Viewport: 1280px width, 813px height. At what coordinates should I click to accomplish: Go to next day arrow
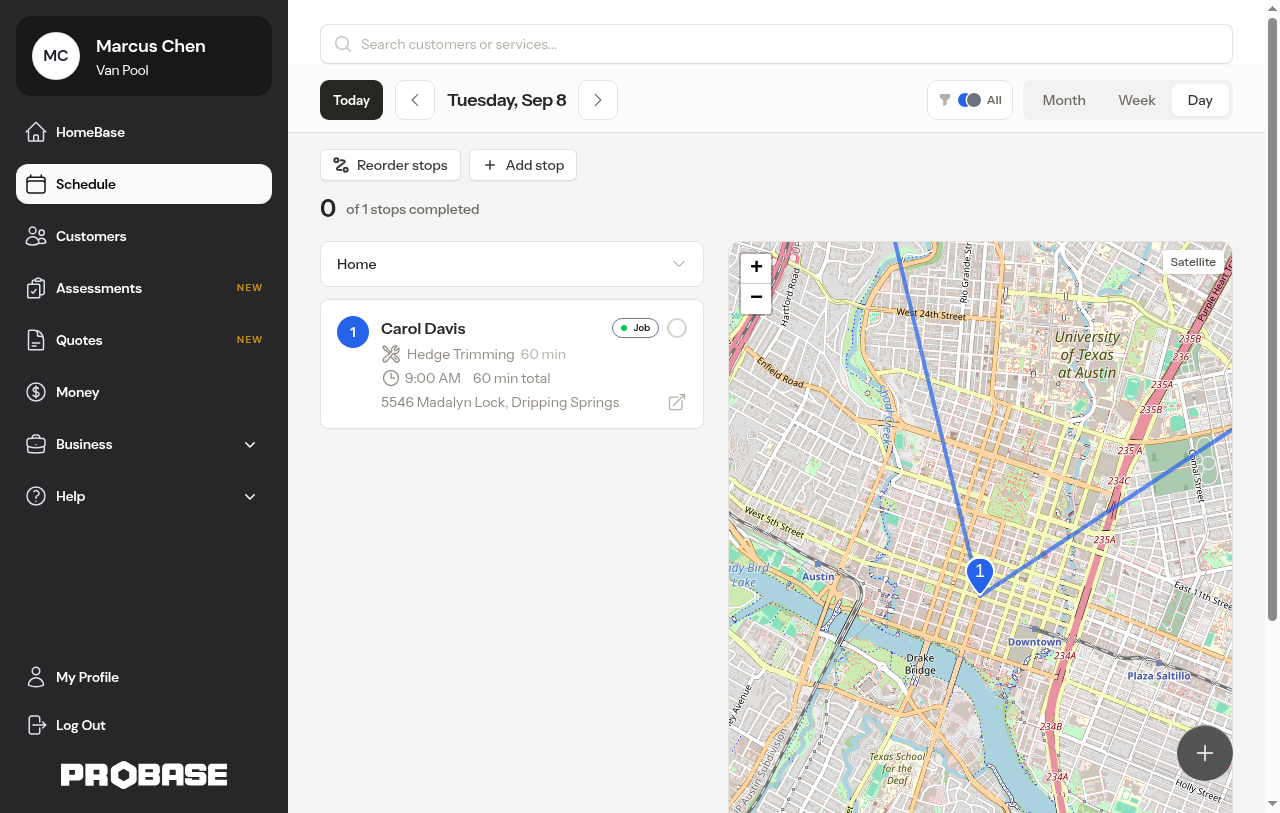tap(598, 100)
